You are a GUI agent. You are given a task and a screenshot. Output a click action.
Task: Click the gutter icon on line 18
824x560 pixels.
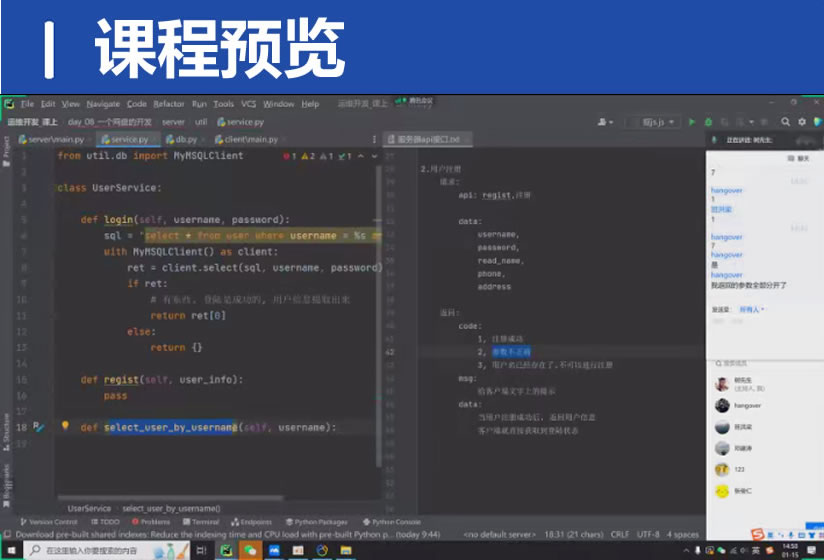click(38, 427)
